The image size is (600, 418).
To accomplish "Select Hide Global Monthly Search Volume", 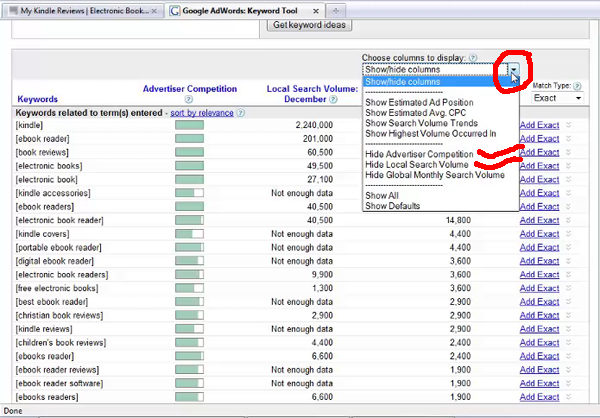I will click(435, 175).
